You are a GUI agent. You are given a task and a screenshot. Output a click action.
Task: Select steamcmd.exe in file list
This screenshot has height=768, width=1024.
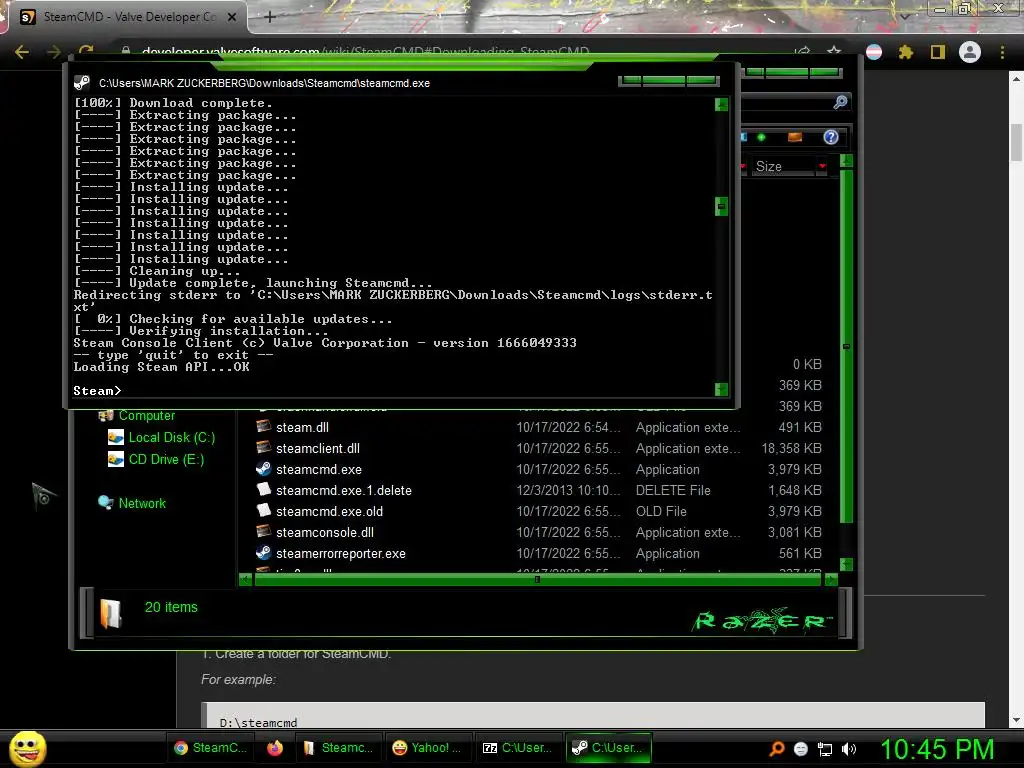(319, 470)
